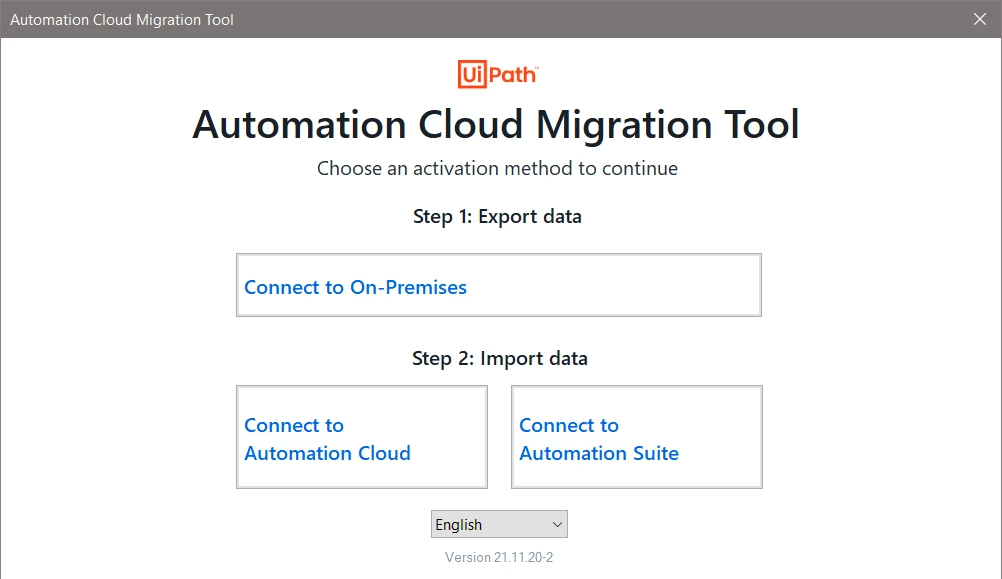1002x579 pixels.
Task: Expand the English language dropdown
Action: coord(499,524)
